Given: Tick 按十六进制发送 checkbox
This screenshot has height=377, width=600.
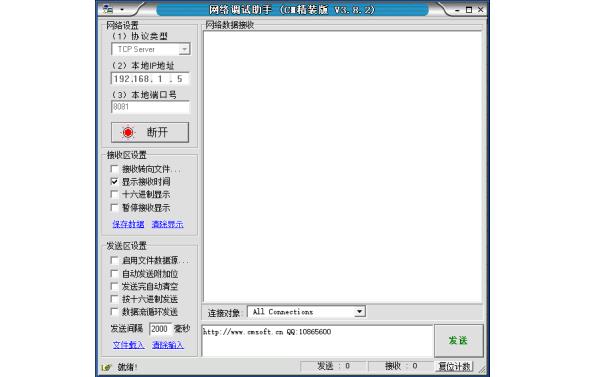Looking at the screenshot, I should 114,299.
